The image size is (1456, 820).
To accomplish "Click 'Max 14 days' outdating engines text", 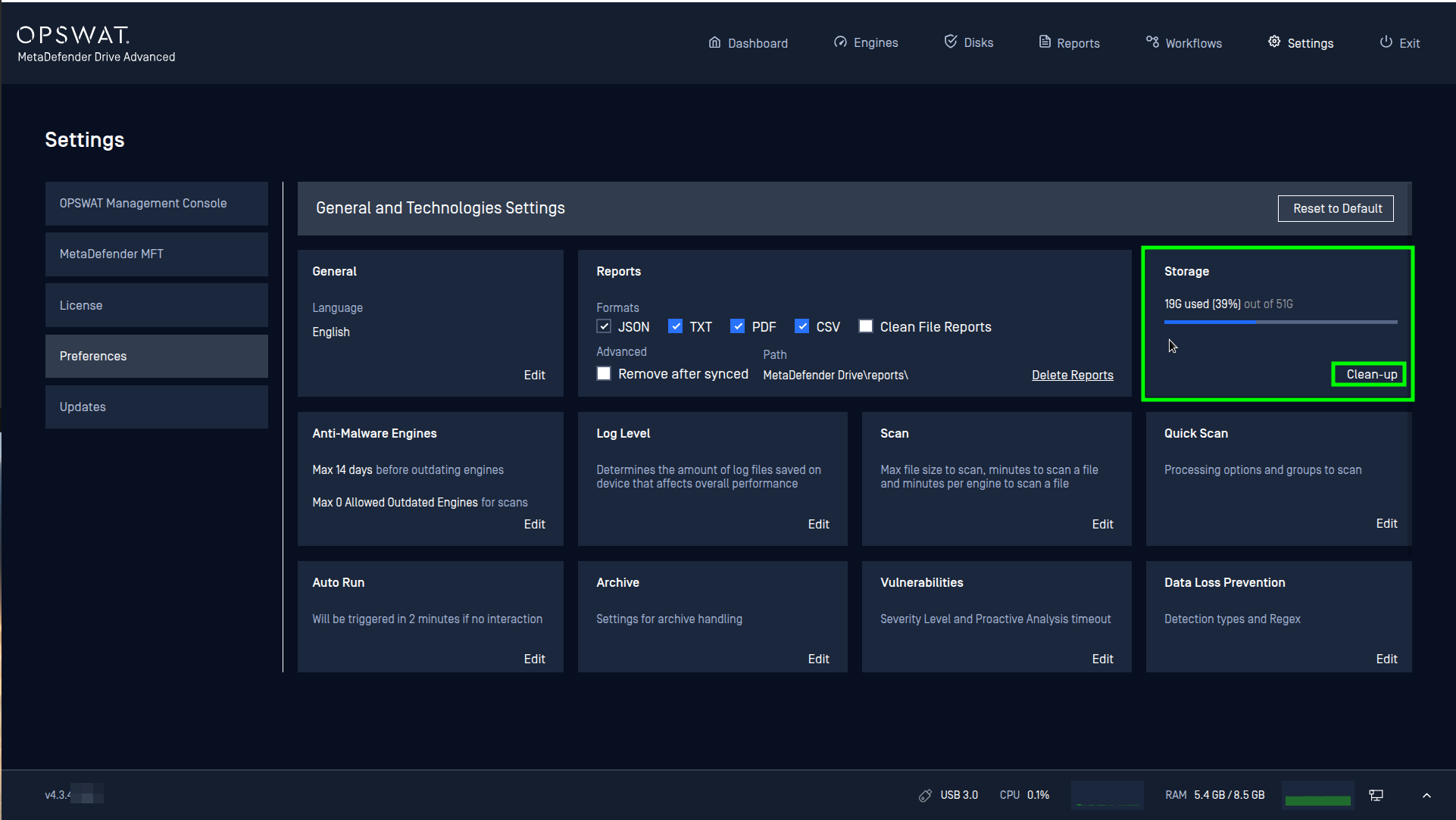I will tap(342, 469).
